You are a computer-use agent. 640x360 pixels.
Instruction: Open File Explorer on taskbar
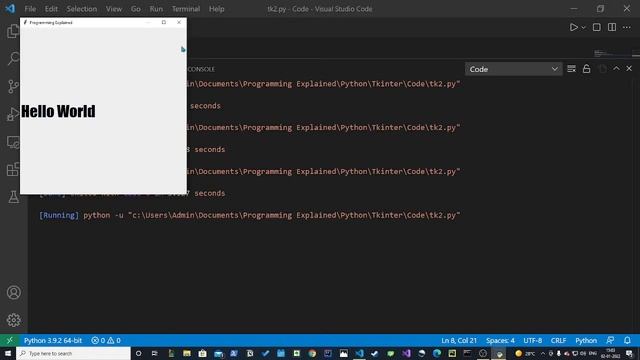pyautogui.click(x=187, y=353)
